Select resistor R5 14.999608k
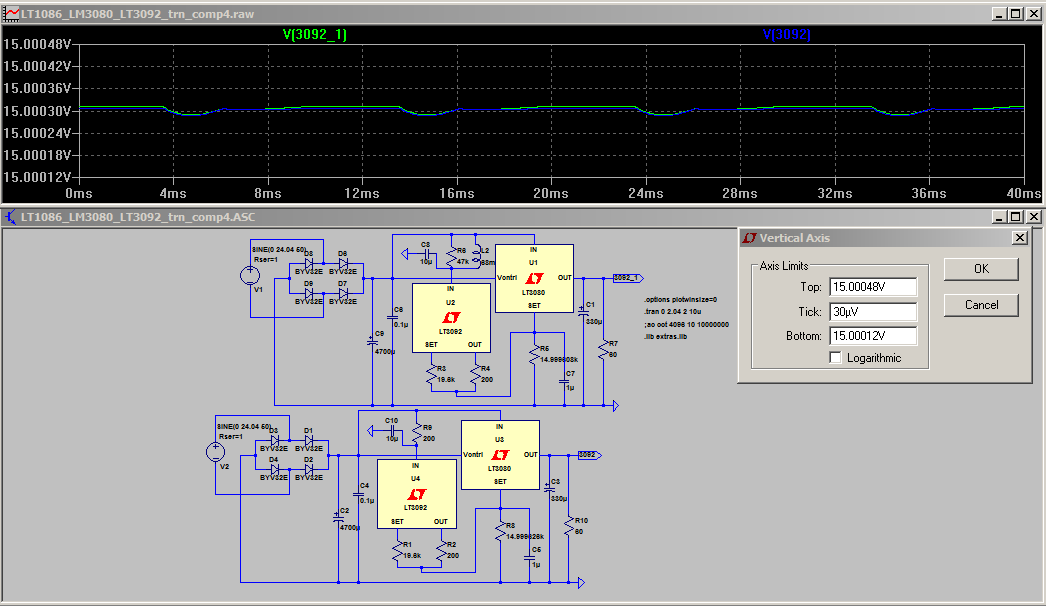 534,354
